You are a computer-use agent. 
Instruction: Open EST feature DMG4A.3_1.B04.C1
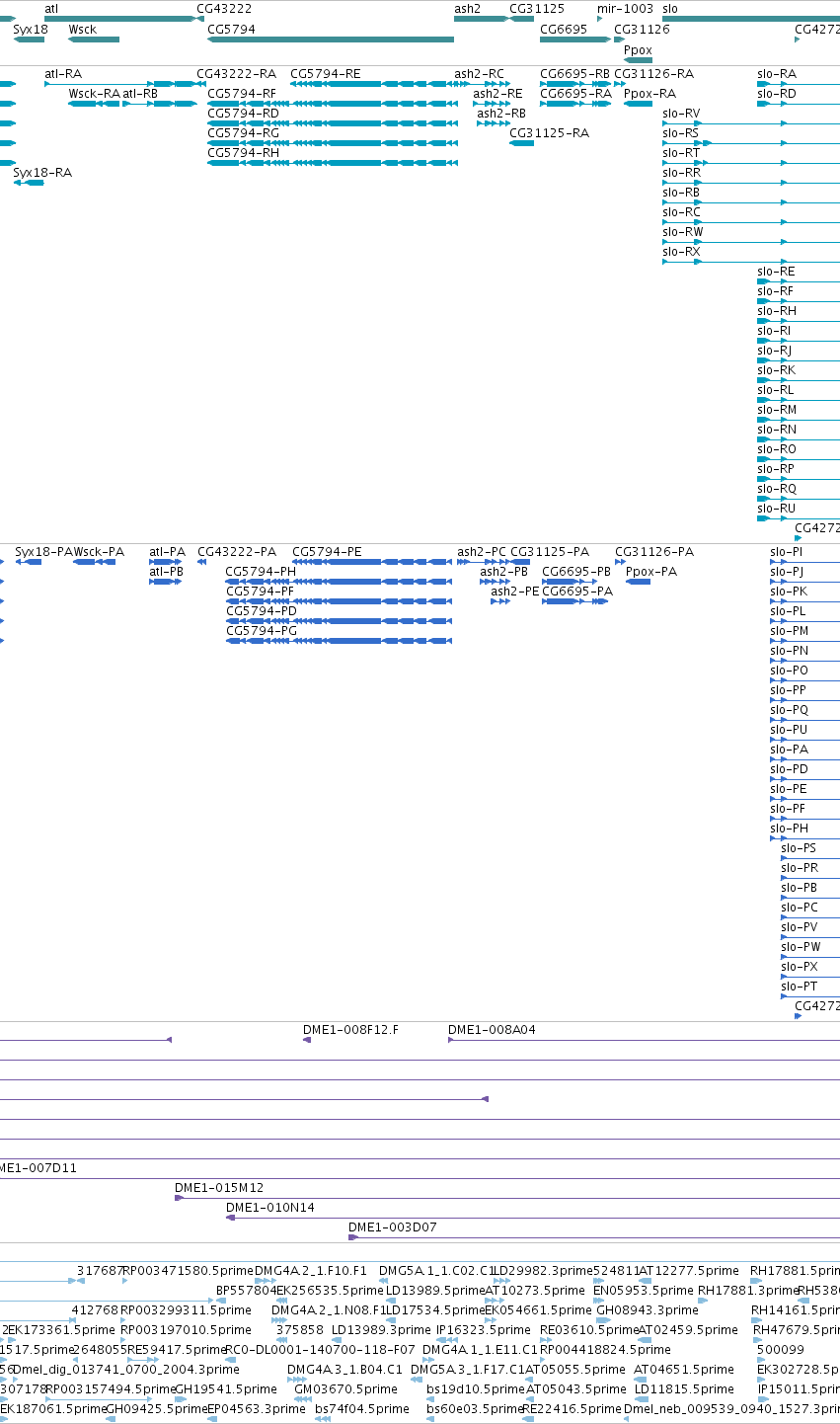[344, 1370]
